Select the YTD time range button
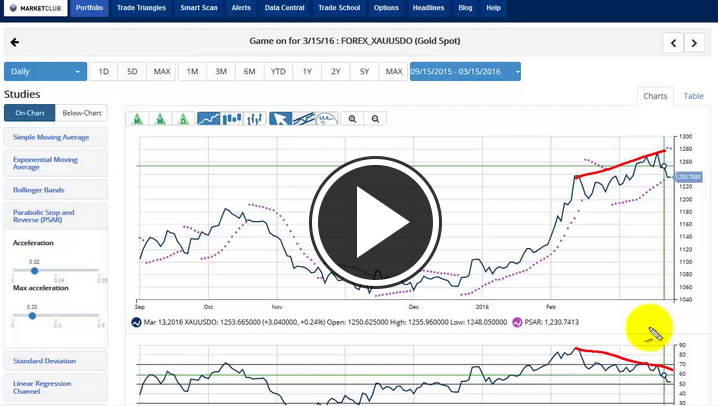This screenshot has height=406, width=718. tap(278, 72)
